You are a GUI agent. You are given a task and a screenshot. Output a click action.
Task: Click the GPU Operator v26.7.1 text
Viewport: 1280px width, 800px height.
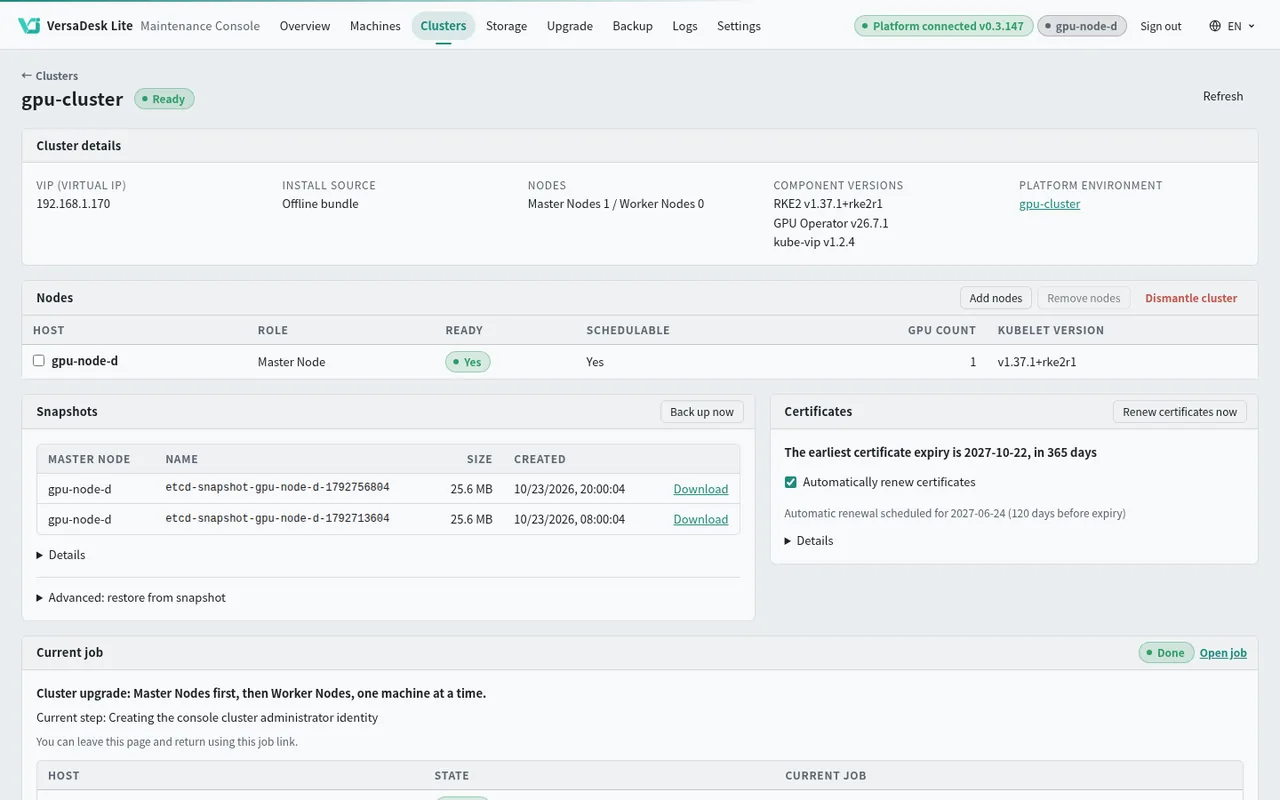[831, 223]
